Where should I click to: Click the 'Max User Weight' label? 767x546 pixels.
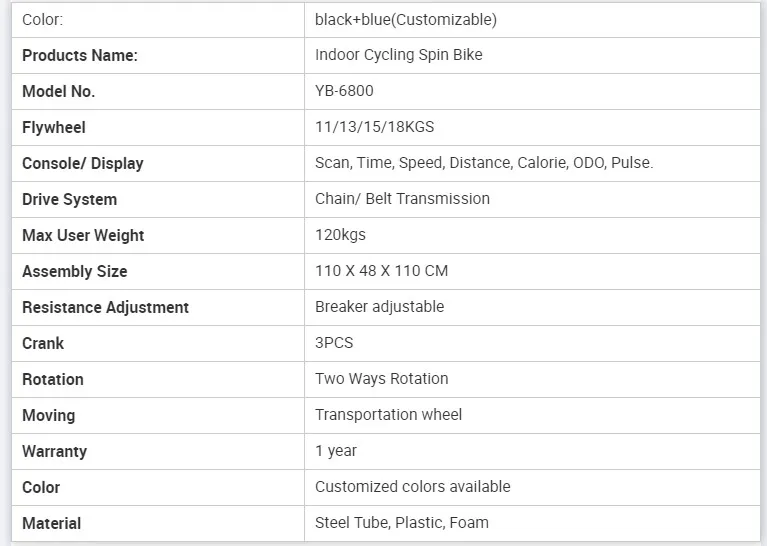[x=83, y=235]
